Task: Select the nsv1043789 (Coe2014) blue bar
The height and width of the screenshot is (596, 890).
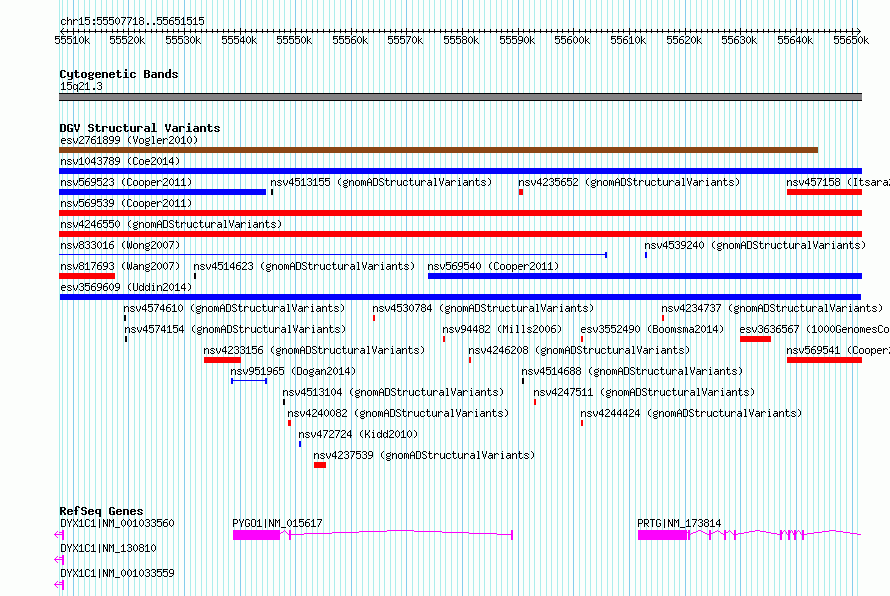Action: 460,171
